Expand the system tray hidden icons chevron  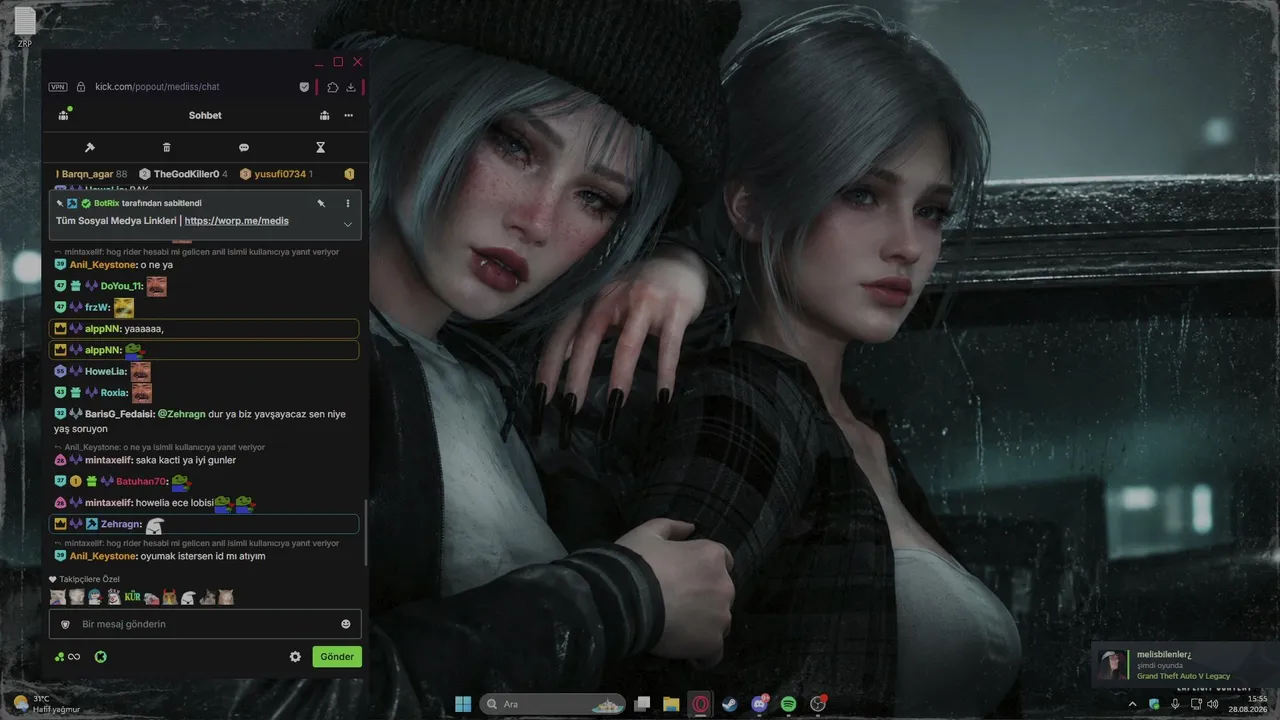coord(1133,704)
